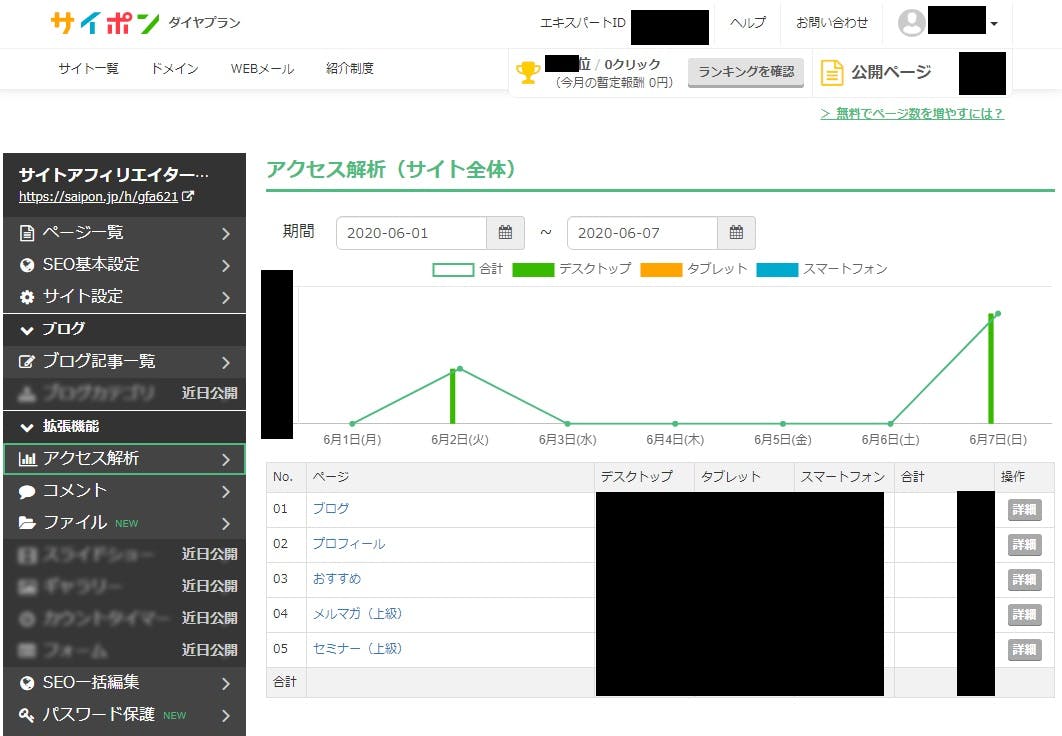Toggle デスクトップ series in chart legend
Screen dimensions: 1062x736
point(533,269)
